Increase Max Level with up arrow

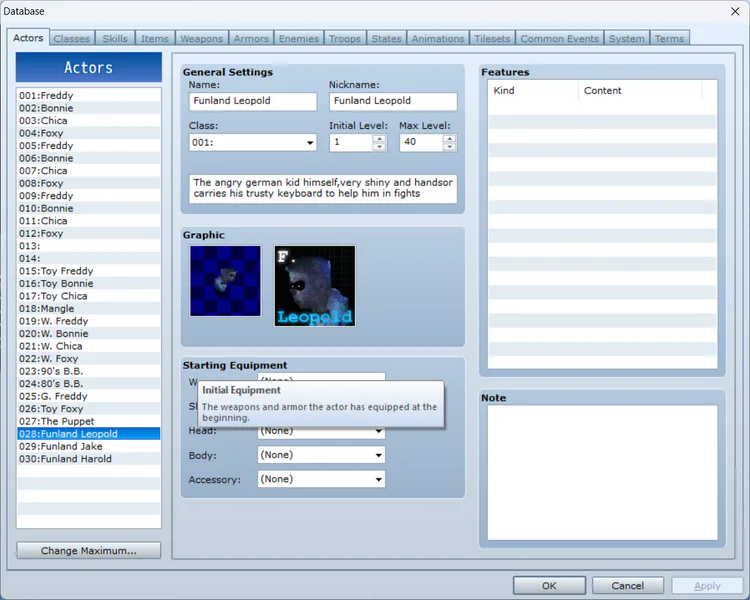pos(449,138)
